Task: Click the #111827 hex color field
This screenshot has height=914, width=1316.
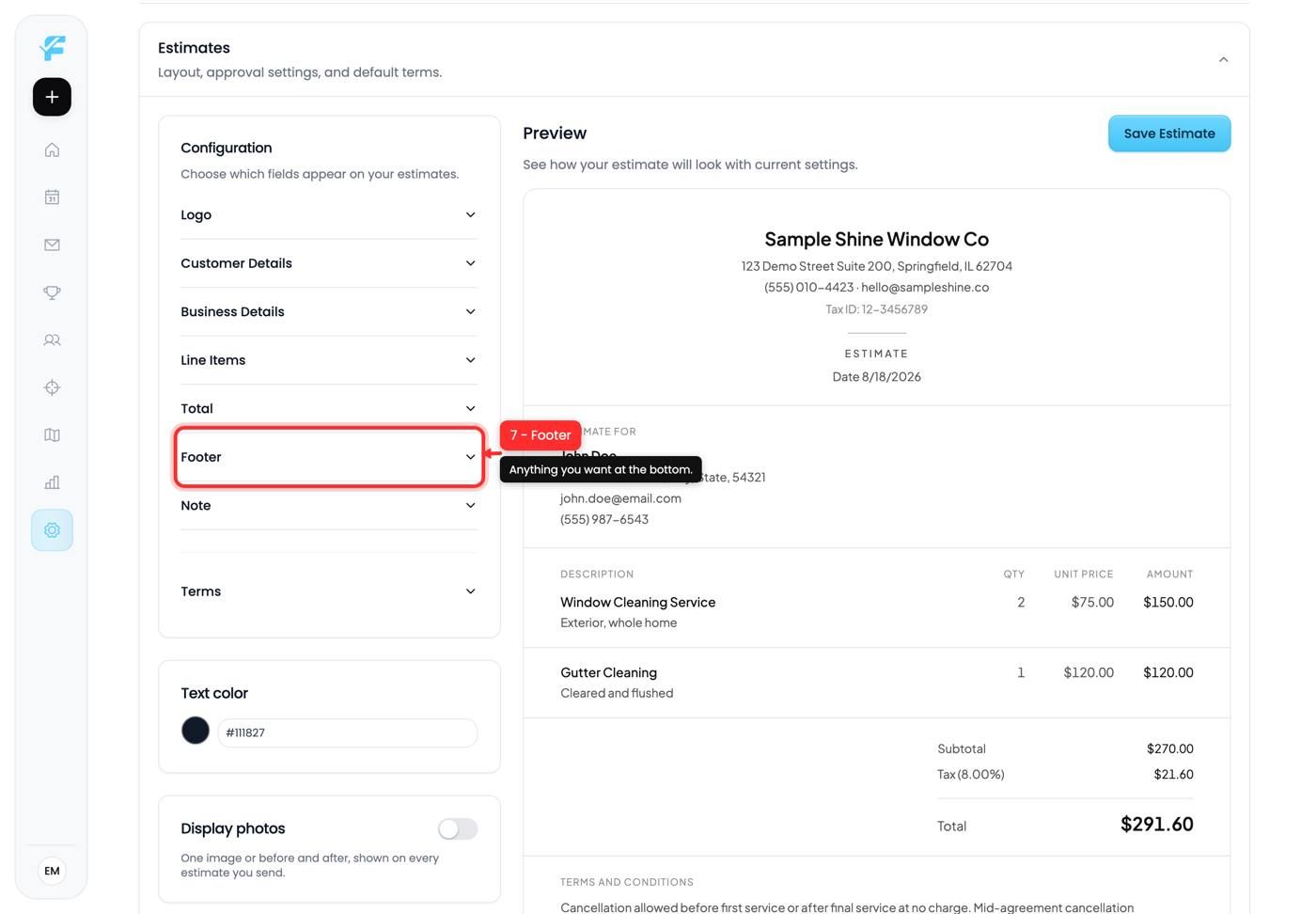Action: [x=347, y=733]
